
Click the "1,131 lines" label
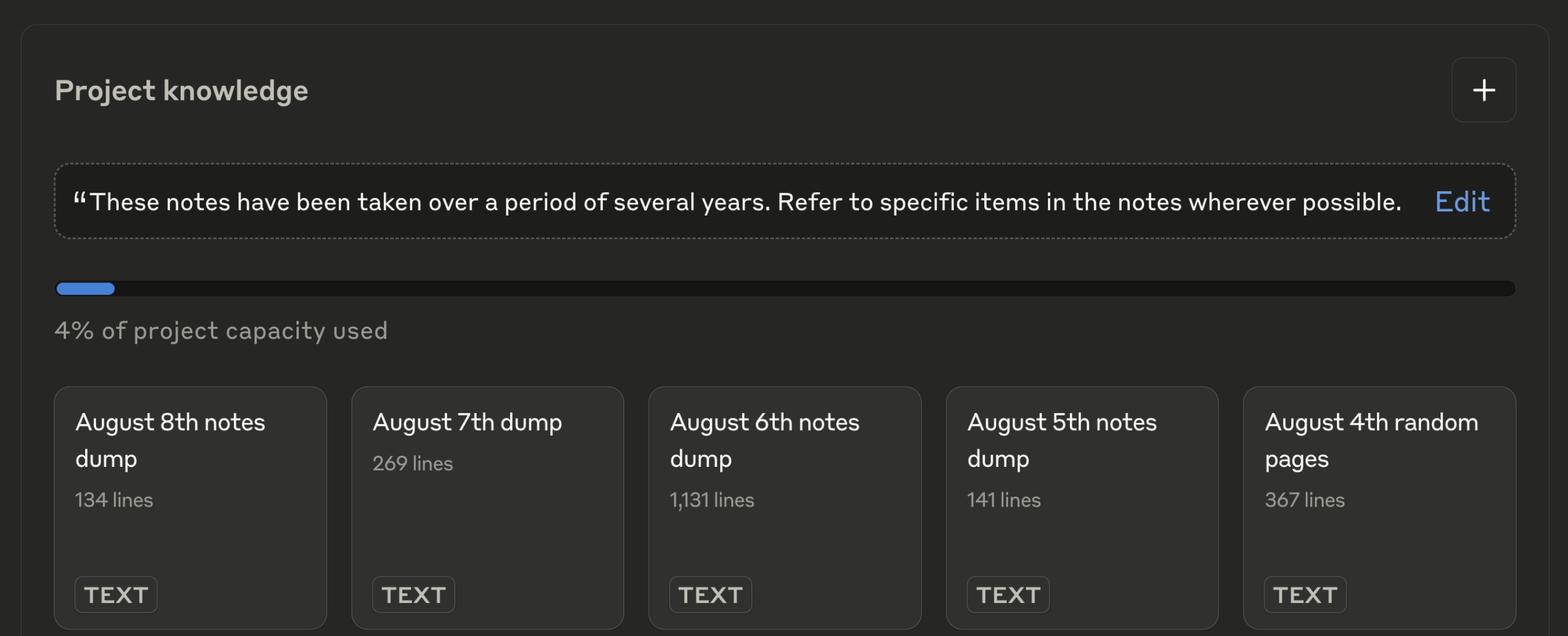[712, 500]
